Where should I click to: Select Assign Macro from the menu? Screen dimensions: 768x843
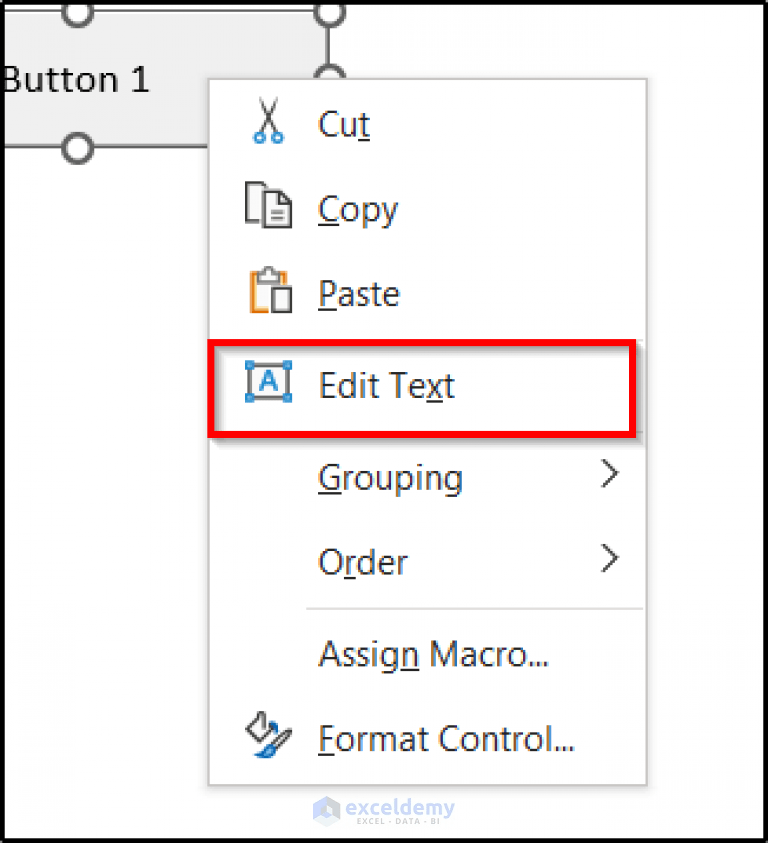(434, 653)
